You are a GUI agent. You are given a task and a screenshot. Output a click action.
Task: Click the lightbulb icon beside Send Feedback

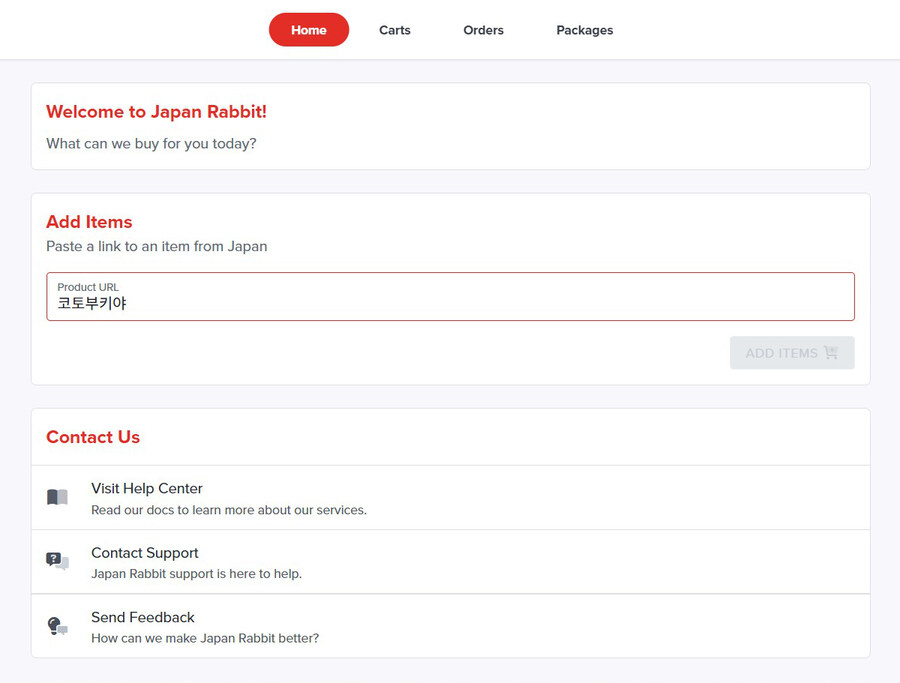point(57,626)
